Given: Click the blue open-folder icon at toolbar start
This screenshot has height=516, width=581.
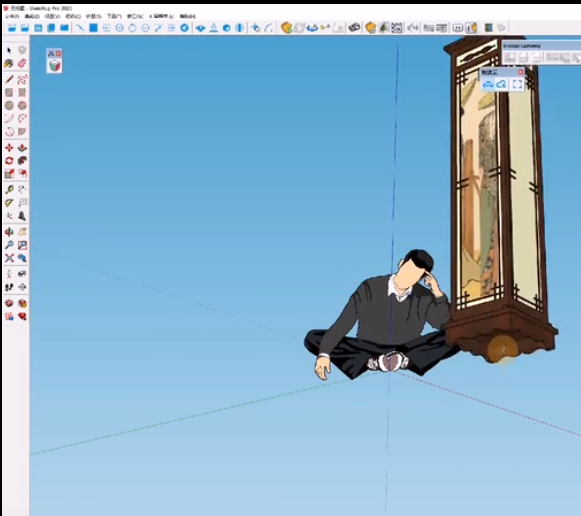Looking at the screenshot, I should point(12,28).
